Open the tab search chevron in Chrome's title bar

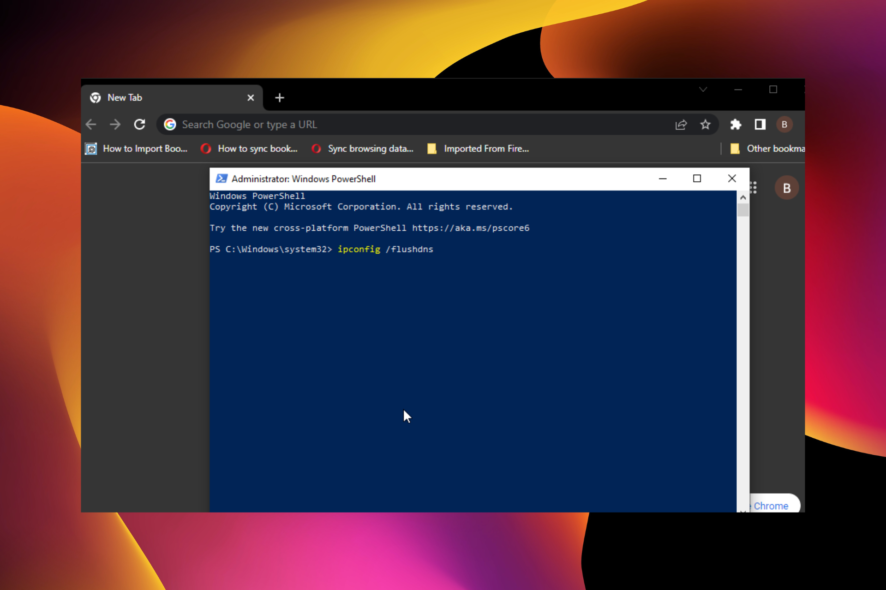703,89
